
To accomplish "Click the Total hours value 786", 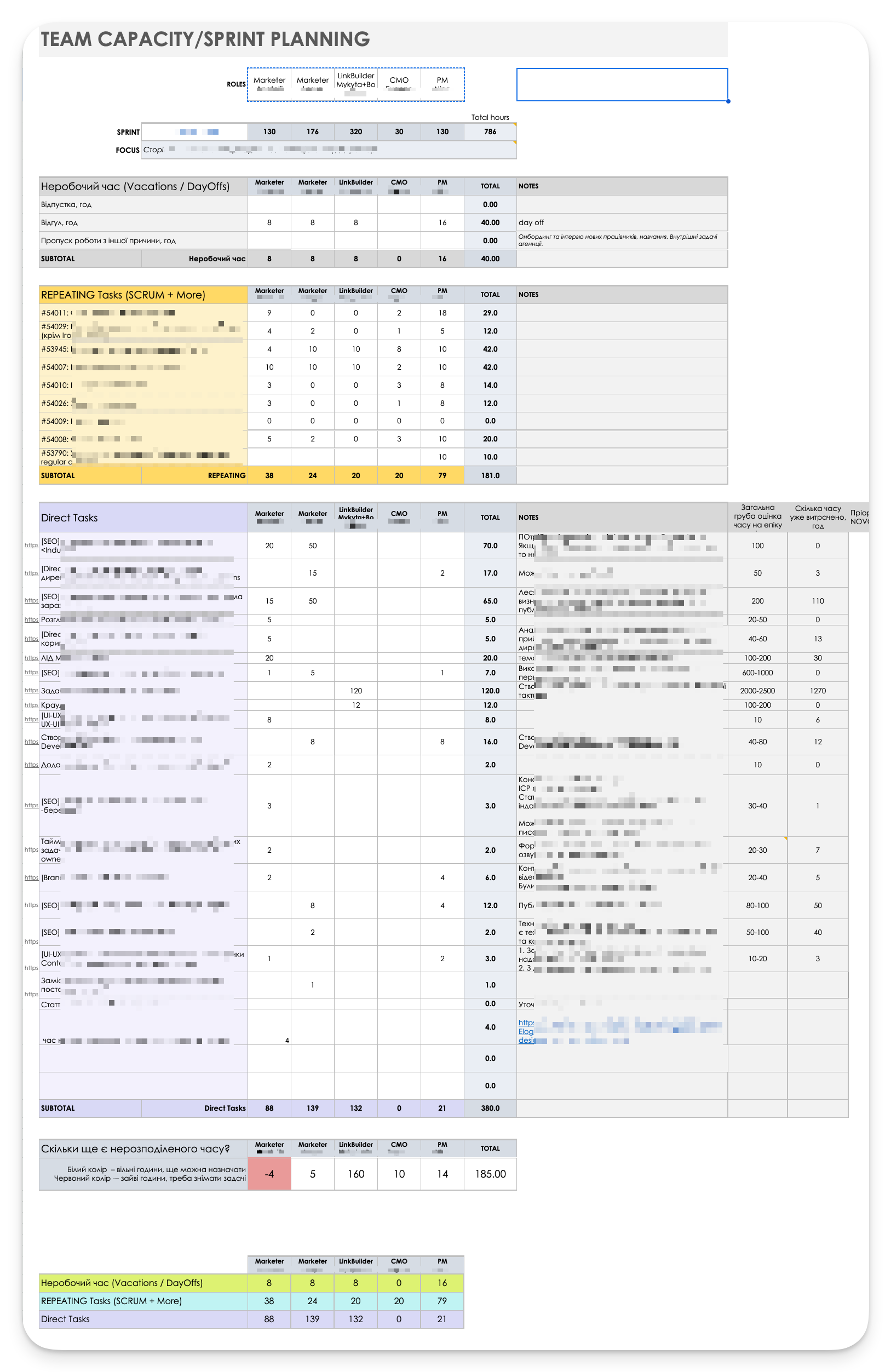I will pos(490,132).
